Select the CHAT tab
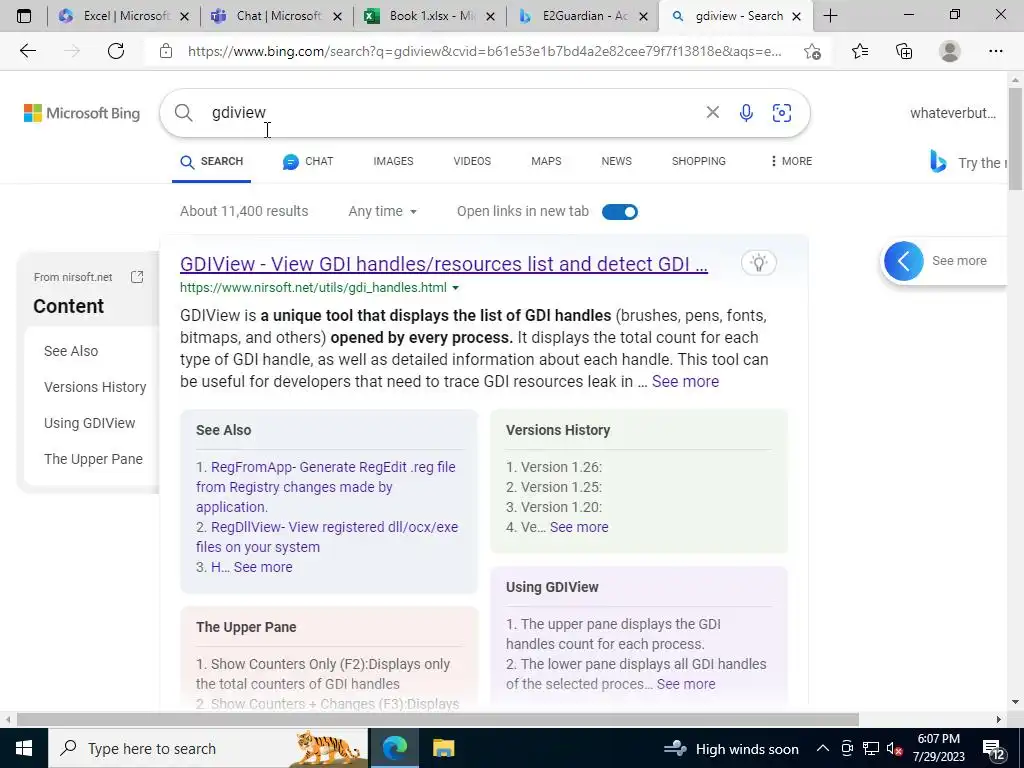This screenshot has height=768, width=1024. point(308,161)
